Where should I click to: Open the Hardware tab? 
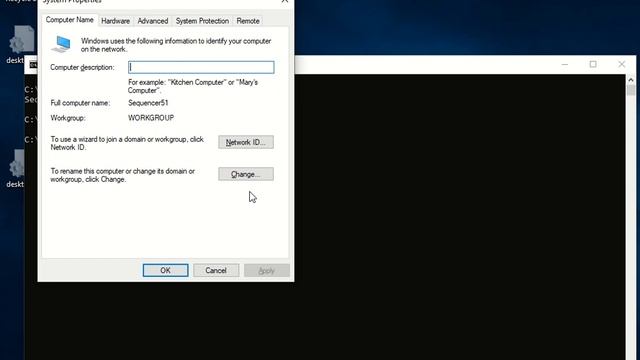pyautogui.click(x=116, y=21)
